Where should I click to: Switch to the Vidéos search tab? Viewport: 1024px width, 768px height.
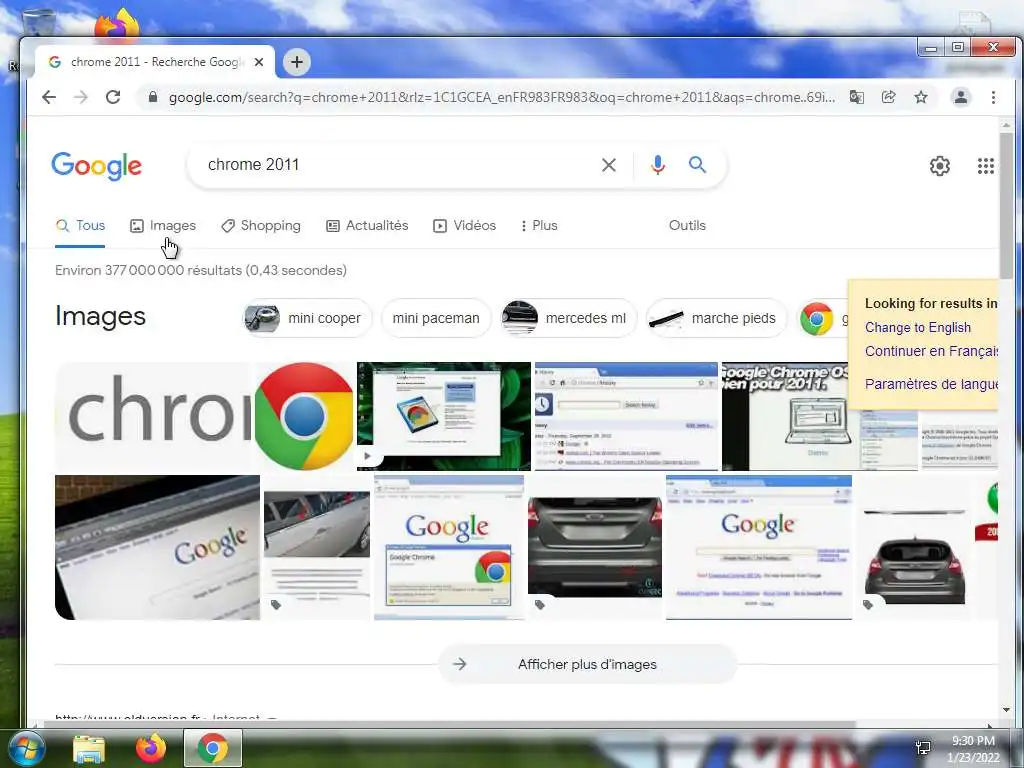[464, 225]
